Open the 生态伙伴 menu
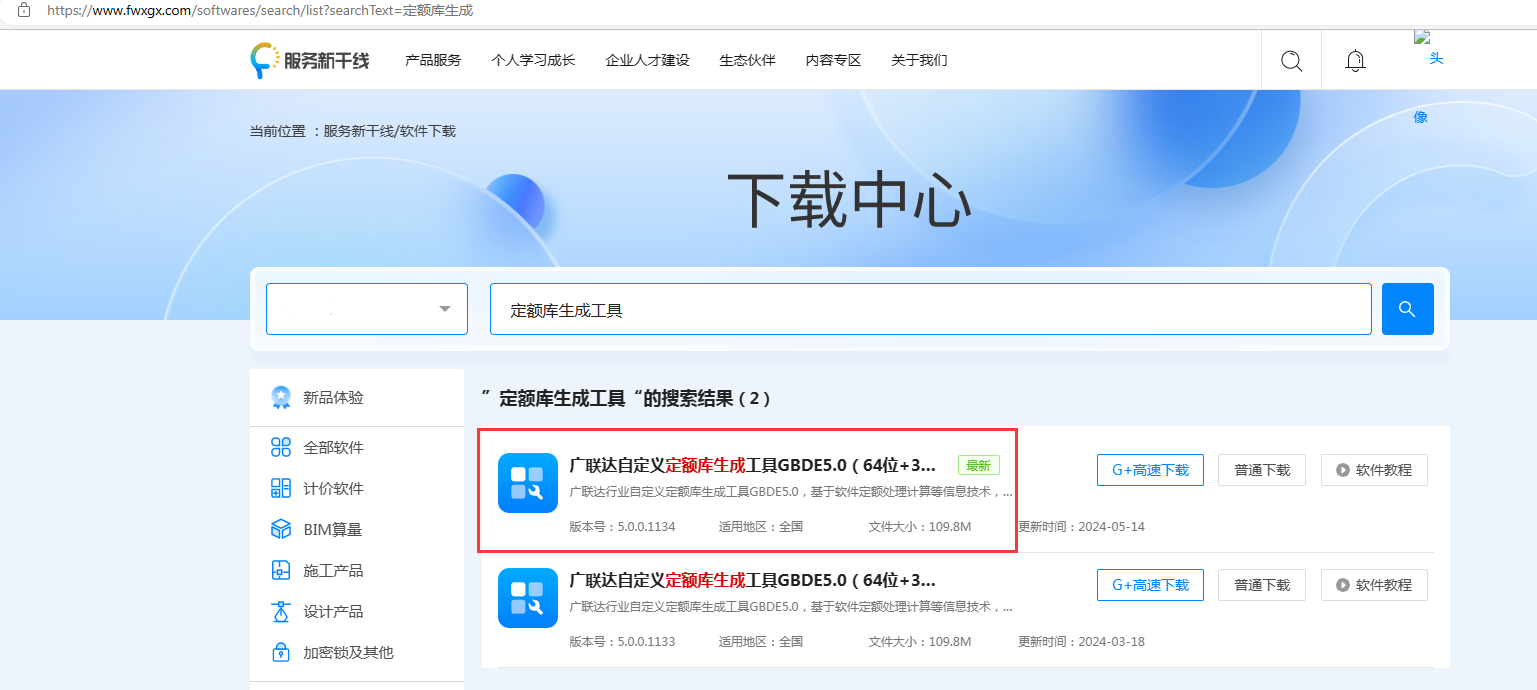The image size is (1537, 690). pos(747,60)
